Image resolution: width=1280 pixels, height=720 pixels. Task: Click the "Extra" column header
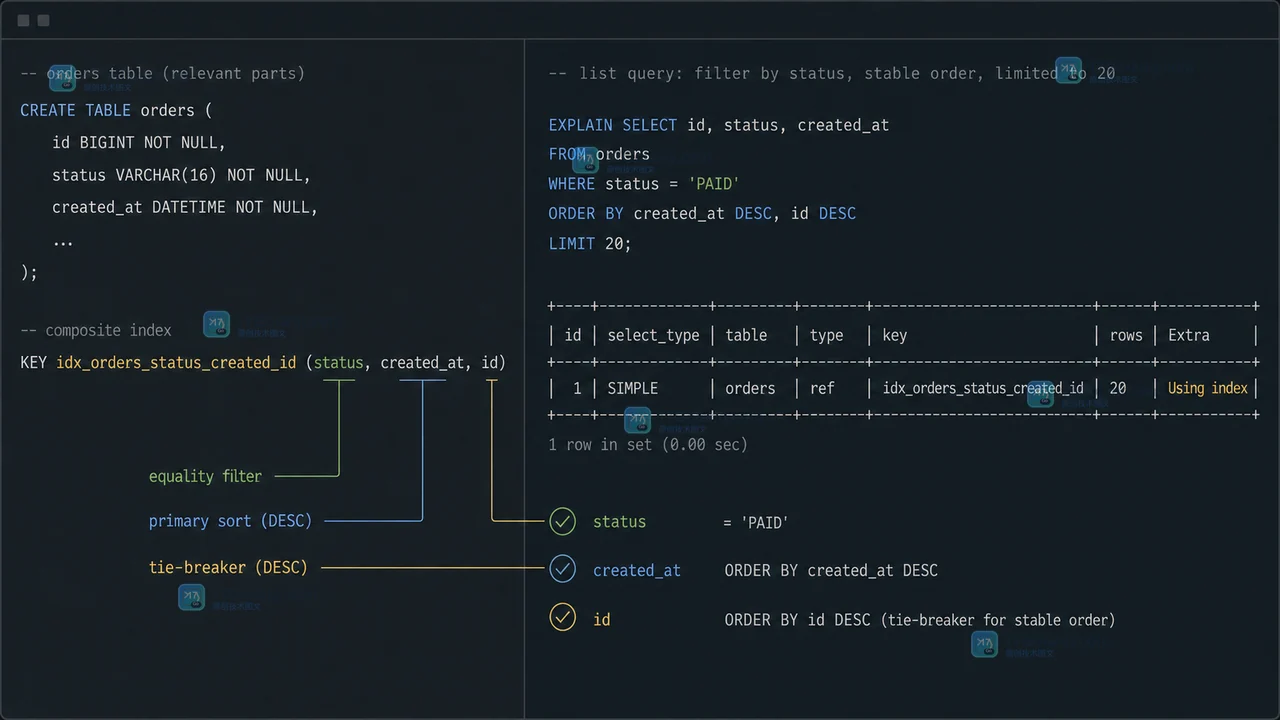(x=1189, y=335)
